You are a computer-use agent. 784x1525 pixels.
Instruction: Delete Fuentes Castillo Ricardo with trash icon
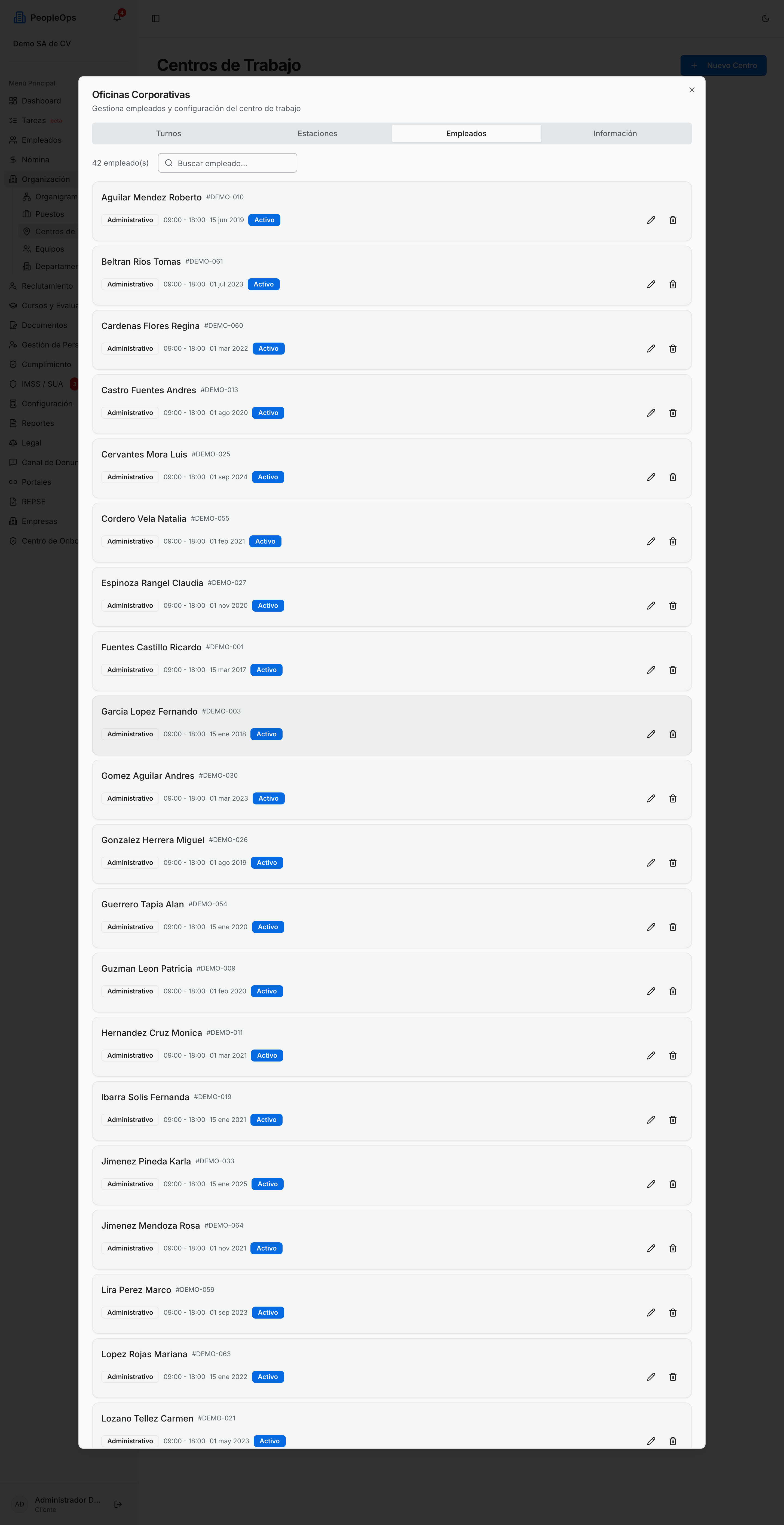click(673, 670)
